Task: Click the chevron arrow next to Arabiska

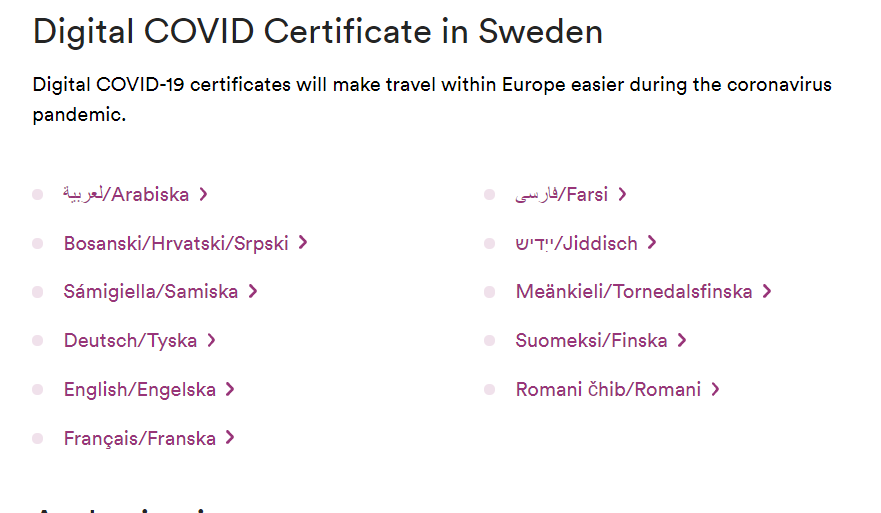Action: click(204, 195)
